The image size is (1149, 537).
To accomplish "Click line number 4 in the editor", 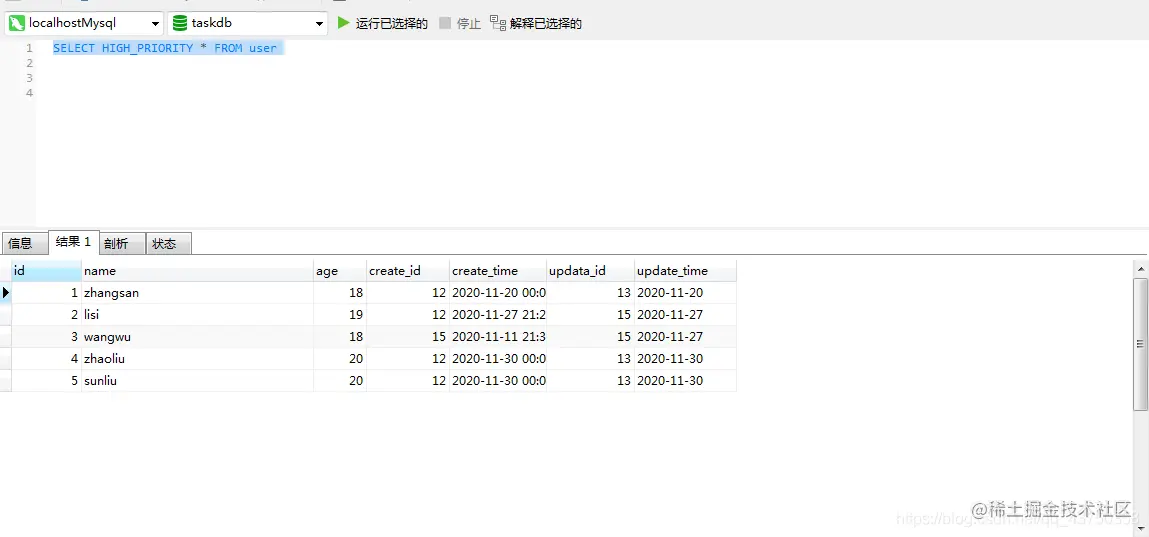I will (29, 93).
